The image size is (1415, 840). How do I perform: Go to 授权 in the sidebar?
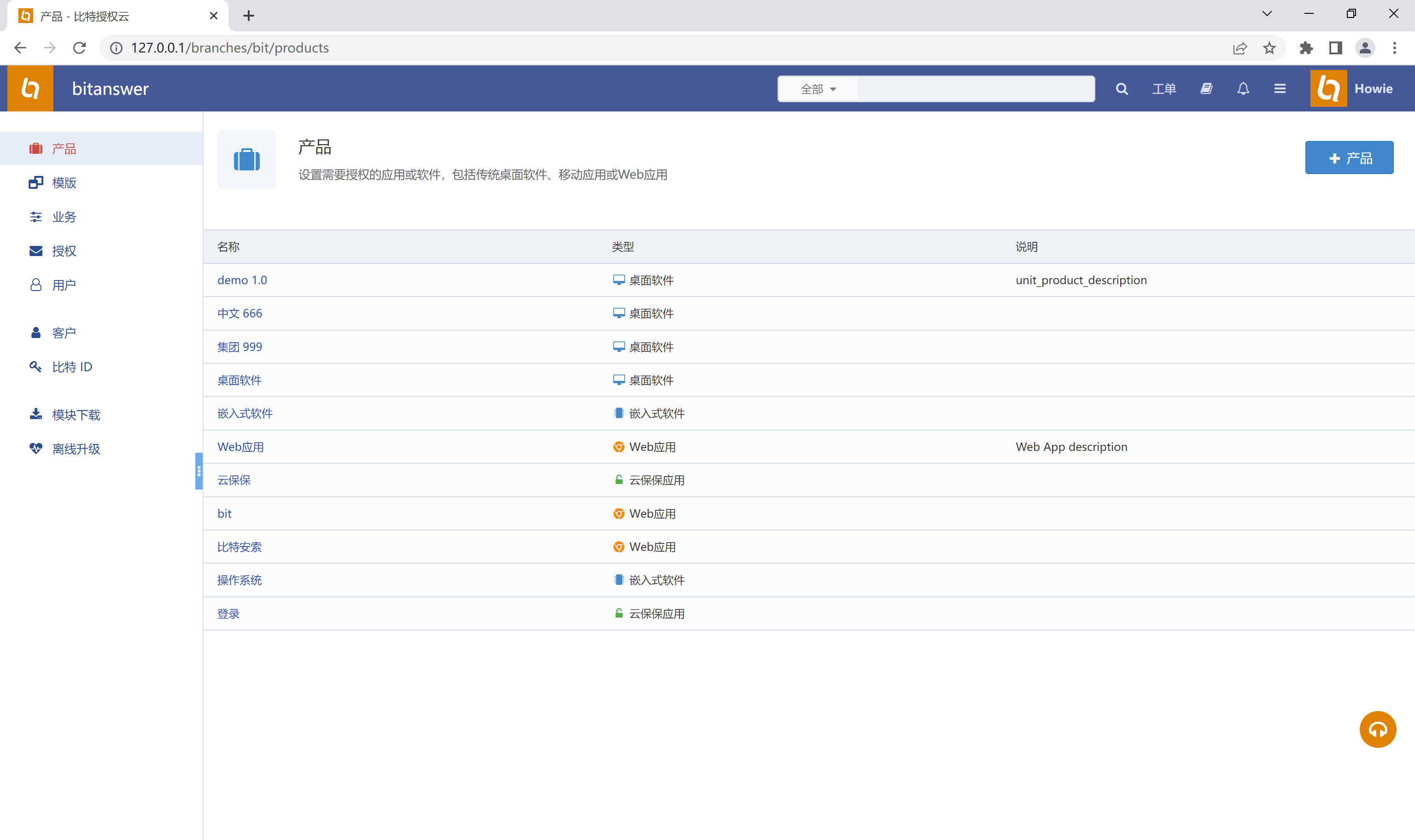64,251
